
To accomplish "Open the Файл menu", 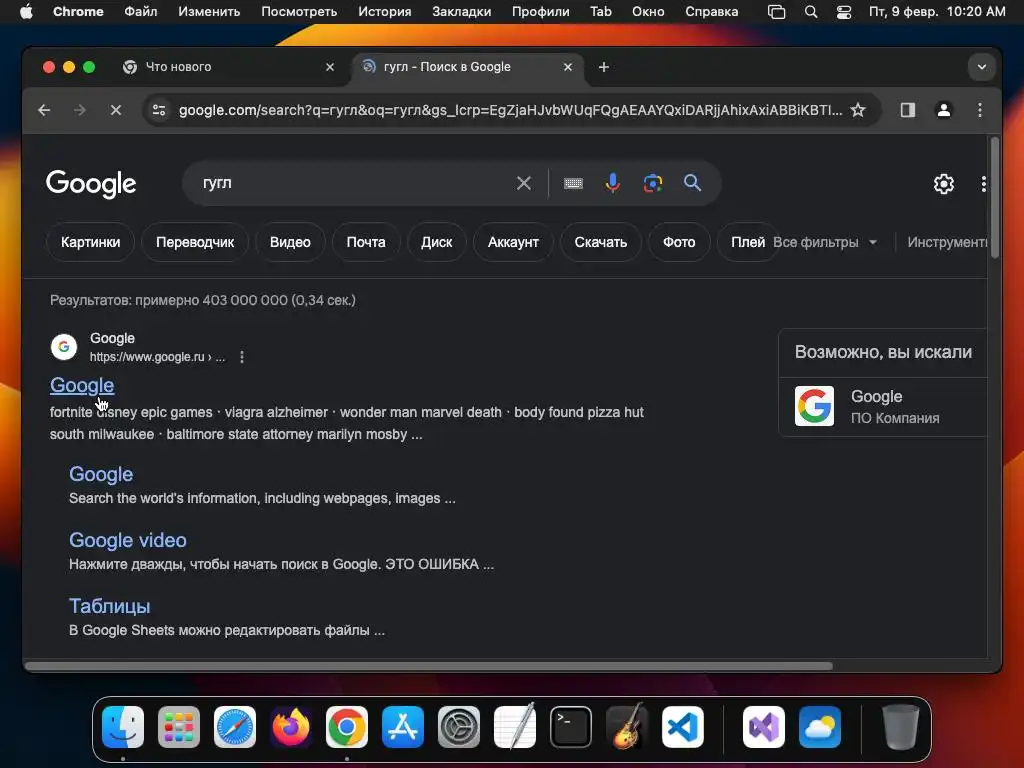I will (x=140, y=12).
